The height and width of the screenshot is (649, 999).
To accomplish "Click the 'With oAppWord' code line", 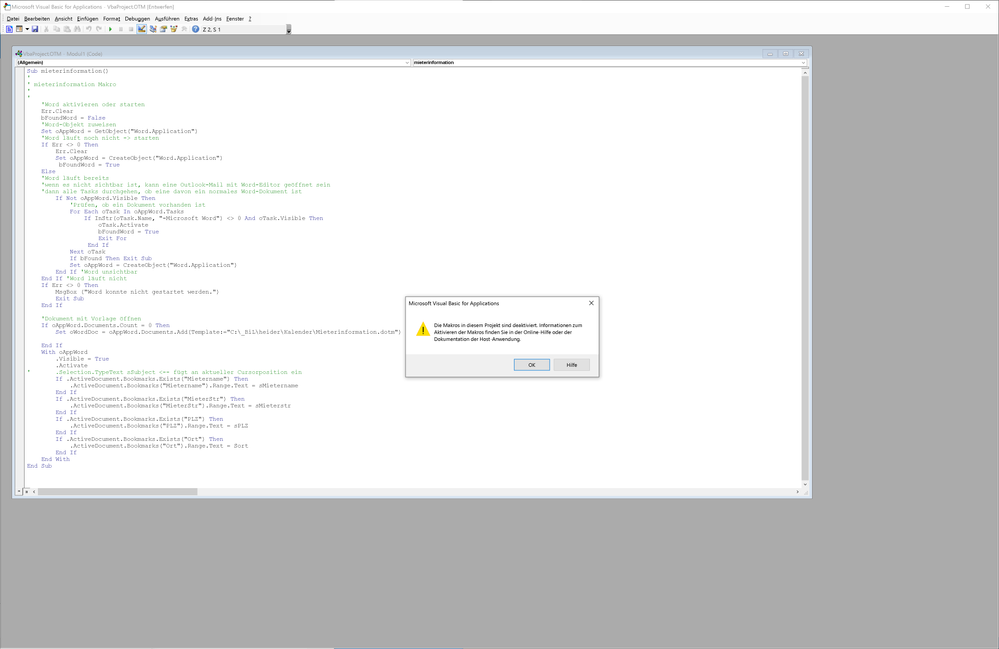I will point(64,352).
